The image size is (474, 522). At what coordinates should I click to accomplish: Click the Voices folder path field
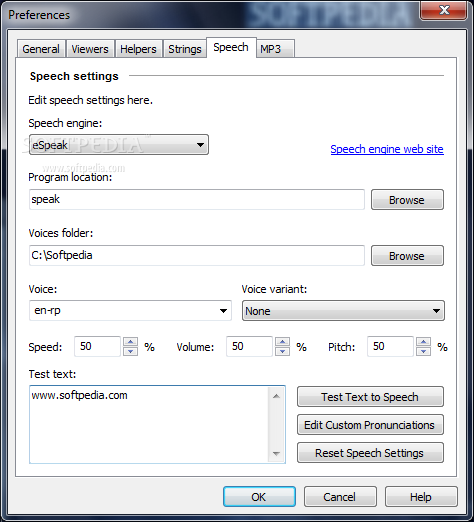coord(197,255)
